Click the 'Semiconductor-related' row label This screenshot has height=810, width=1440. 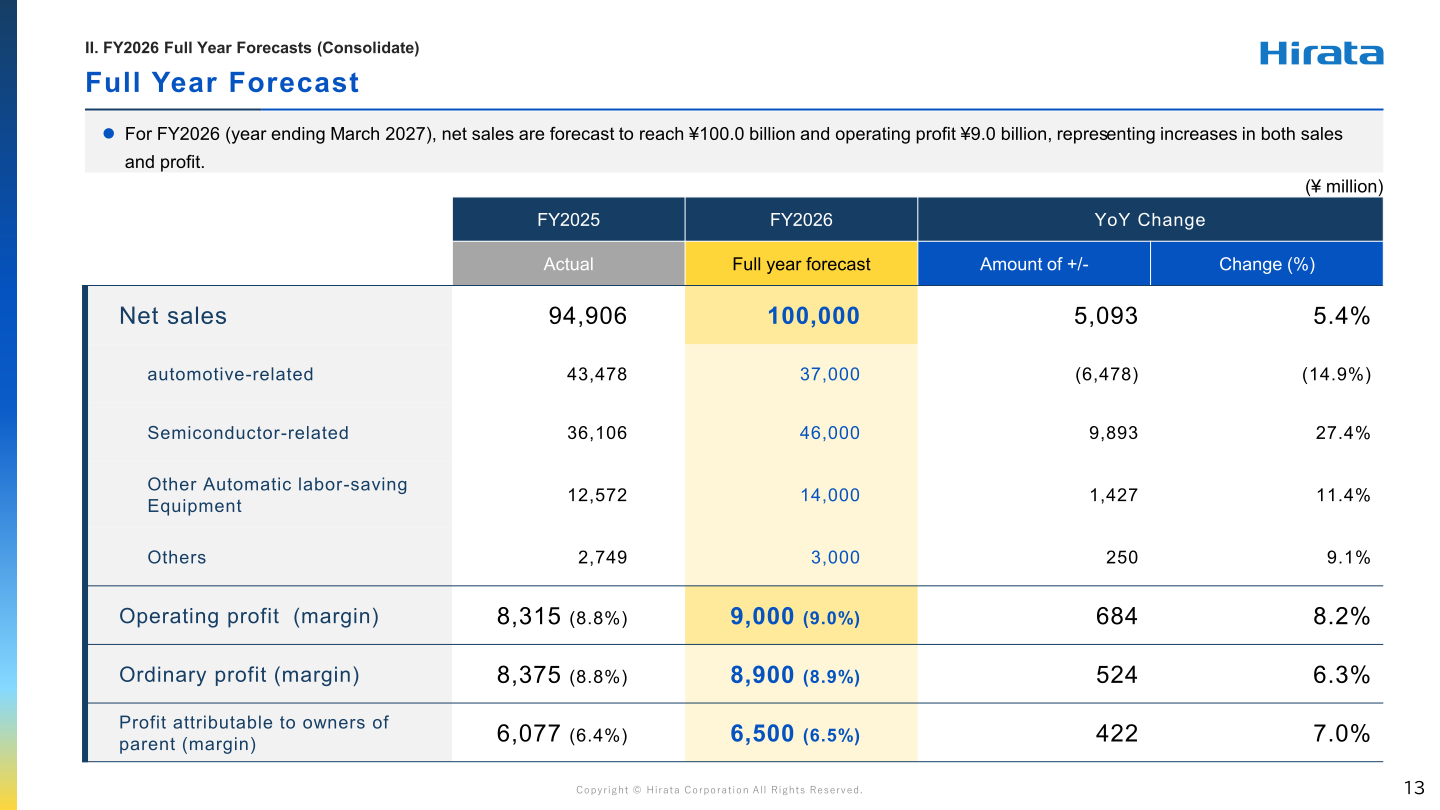pyautogui.click(x=248, y=433)
